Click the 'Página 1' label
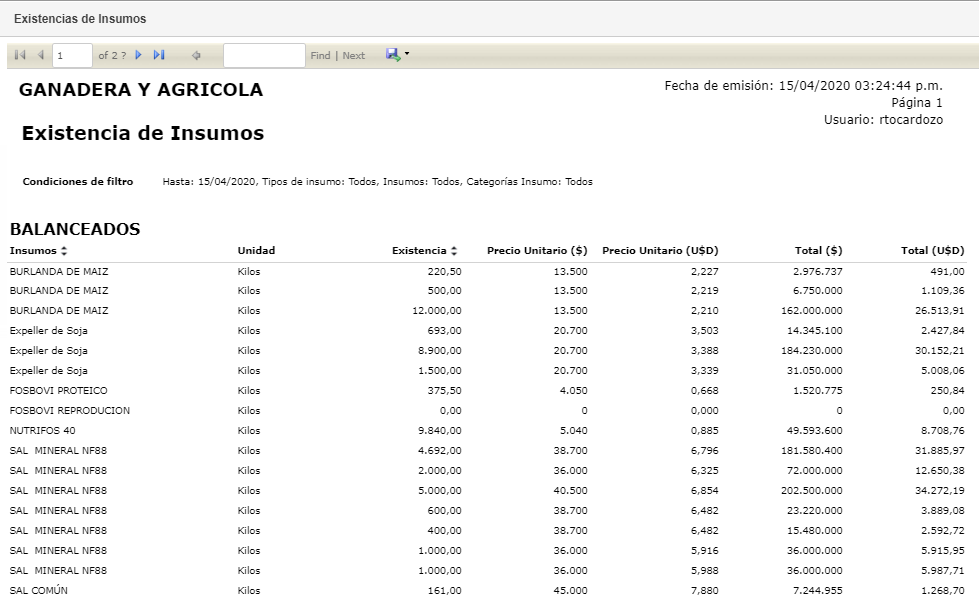The image size is (979, 601). (x=917, y=102)
